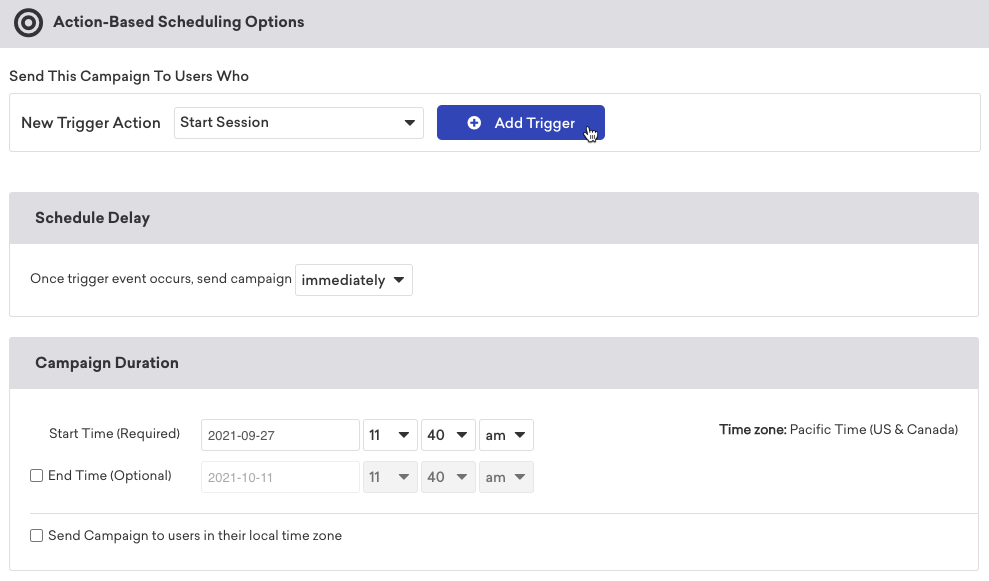This screenshot has width=989, height=581.
Task: Click the plus icon in Add Trigger
Action: point(475,123)
